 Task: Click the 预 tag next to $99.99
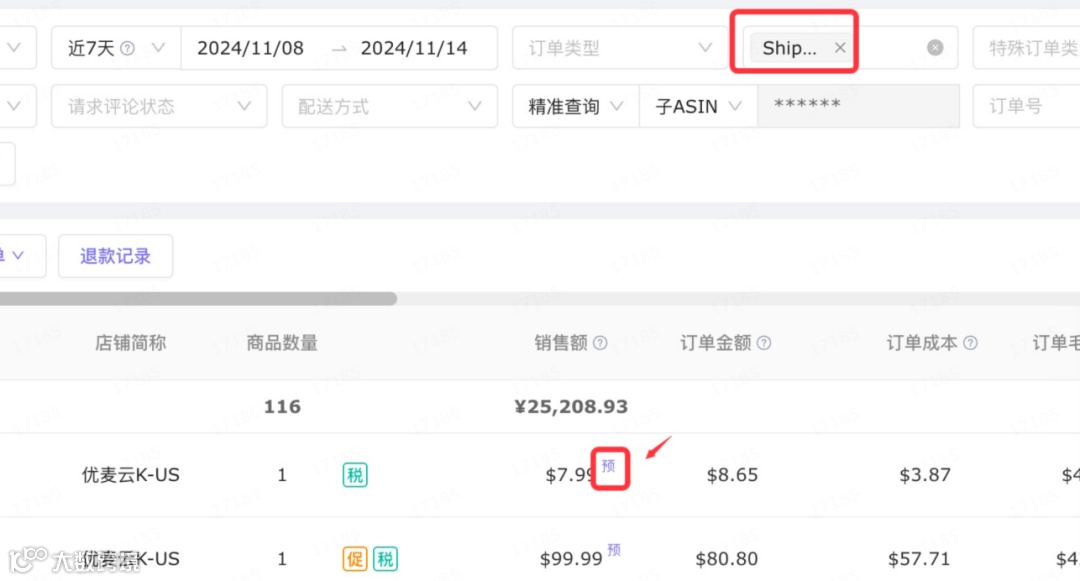614,550
